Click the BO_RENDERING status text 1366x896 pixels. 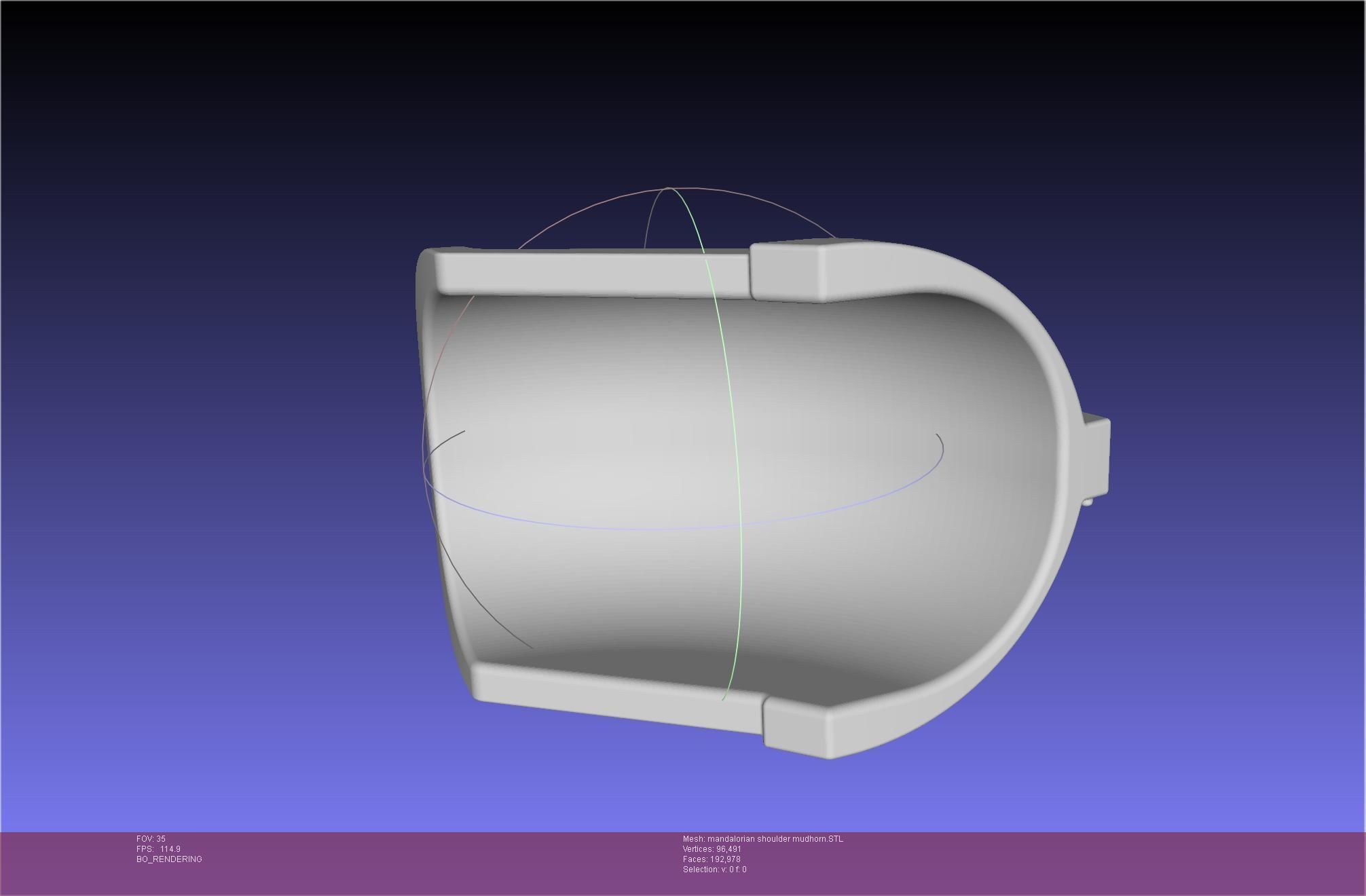point(169,859)
